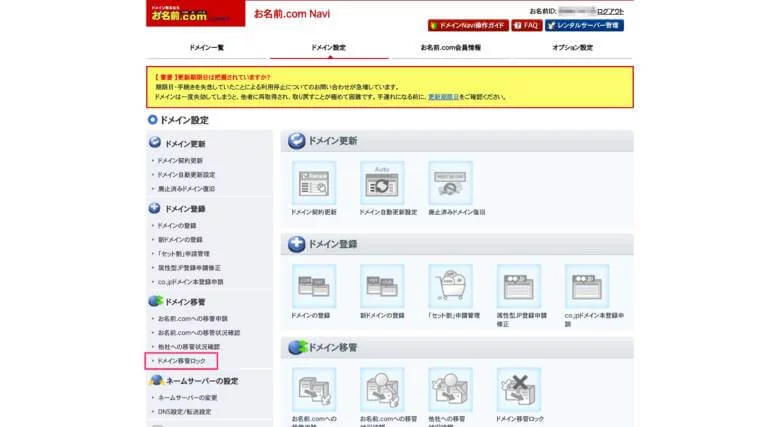Click sidebar heading ネームサーバーの設定
Screen dimensions: 780x427
click(202, 381)
